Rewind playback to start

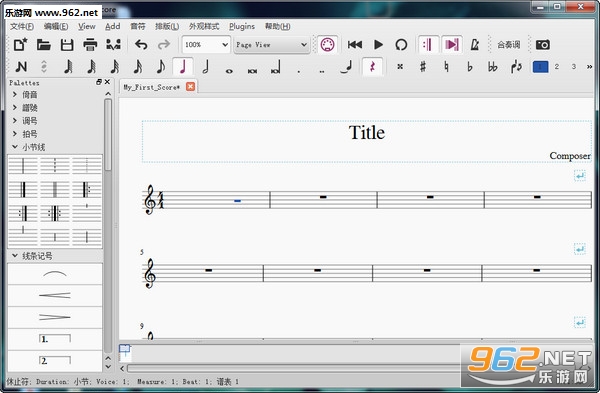[x=355, y=45]
